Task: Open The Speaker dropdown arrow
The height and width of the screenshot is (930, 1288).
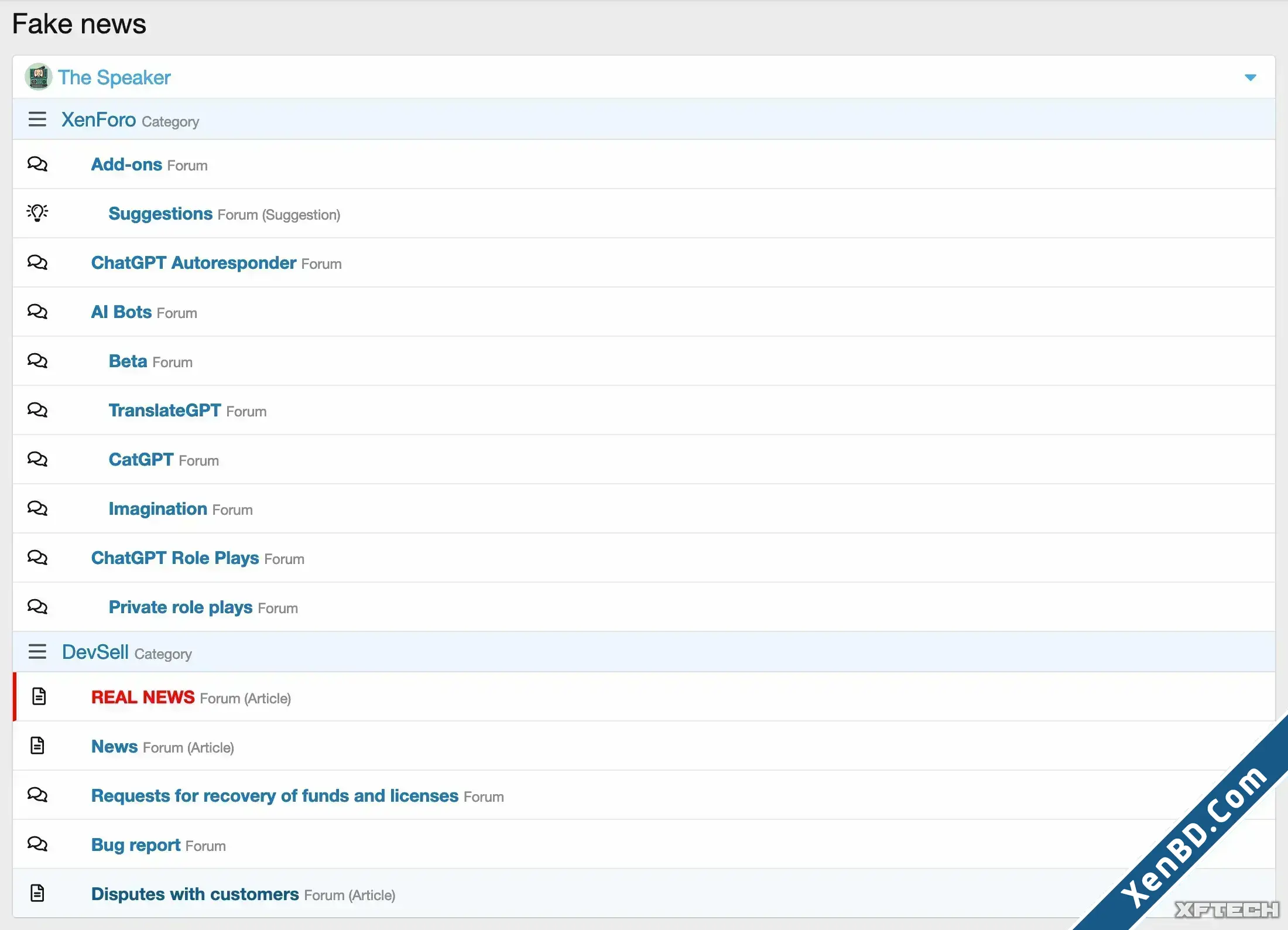Action: [x=1250, y=77]
